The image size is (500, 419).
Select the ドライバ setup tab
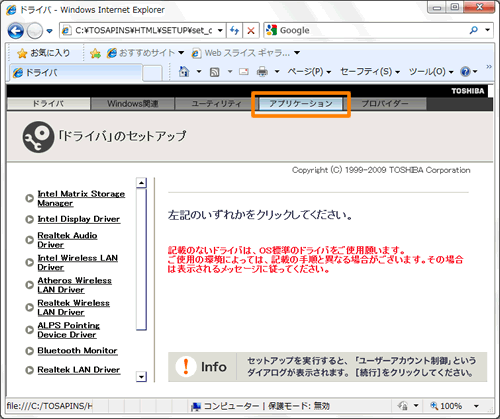tap(48, 104)
